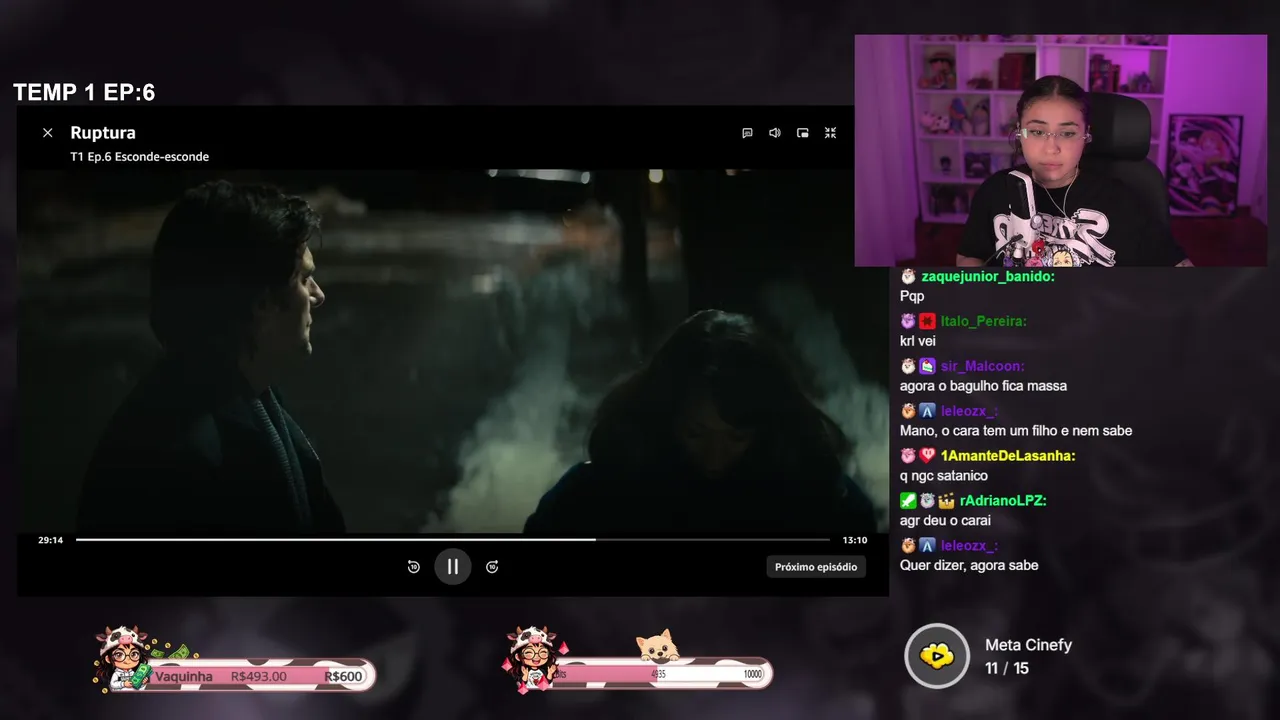
Task: Click the dog peeking over bits bar
Action: pos(658,646)
